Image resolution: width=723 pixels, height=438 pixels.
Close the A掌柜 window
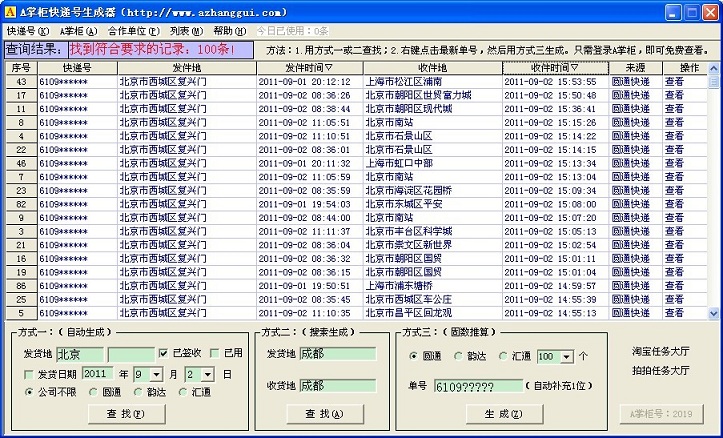pyautogui.click(x=710, y=12)
